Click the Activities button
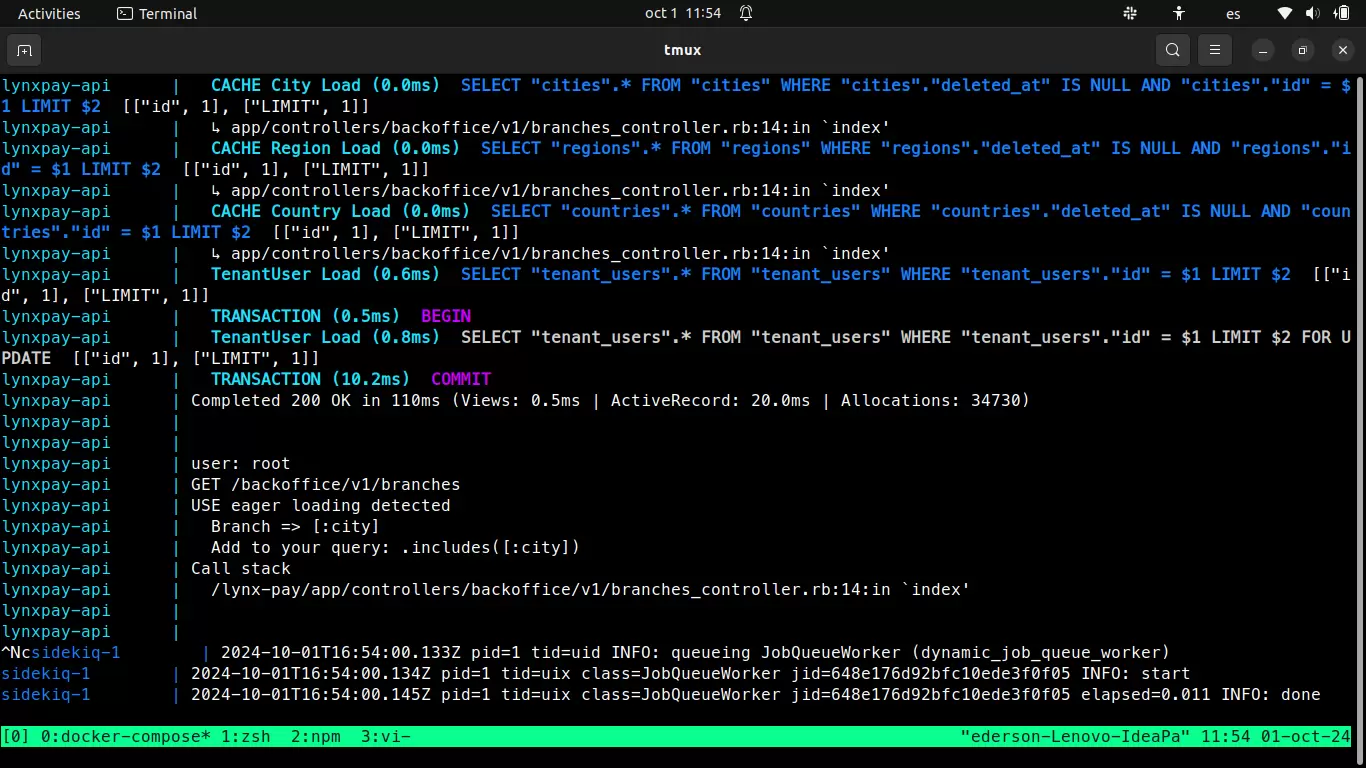1366x768 pixels. click(x=49, y=13)
